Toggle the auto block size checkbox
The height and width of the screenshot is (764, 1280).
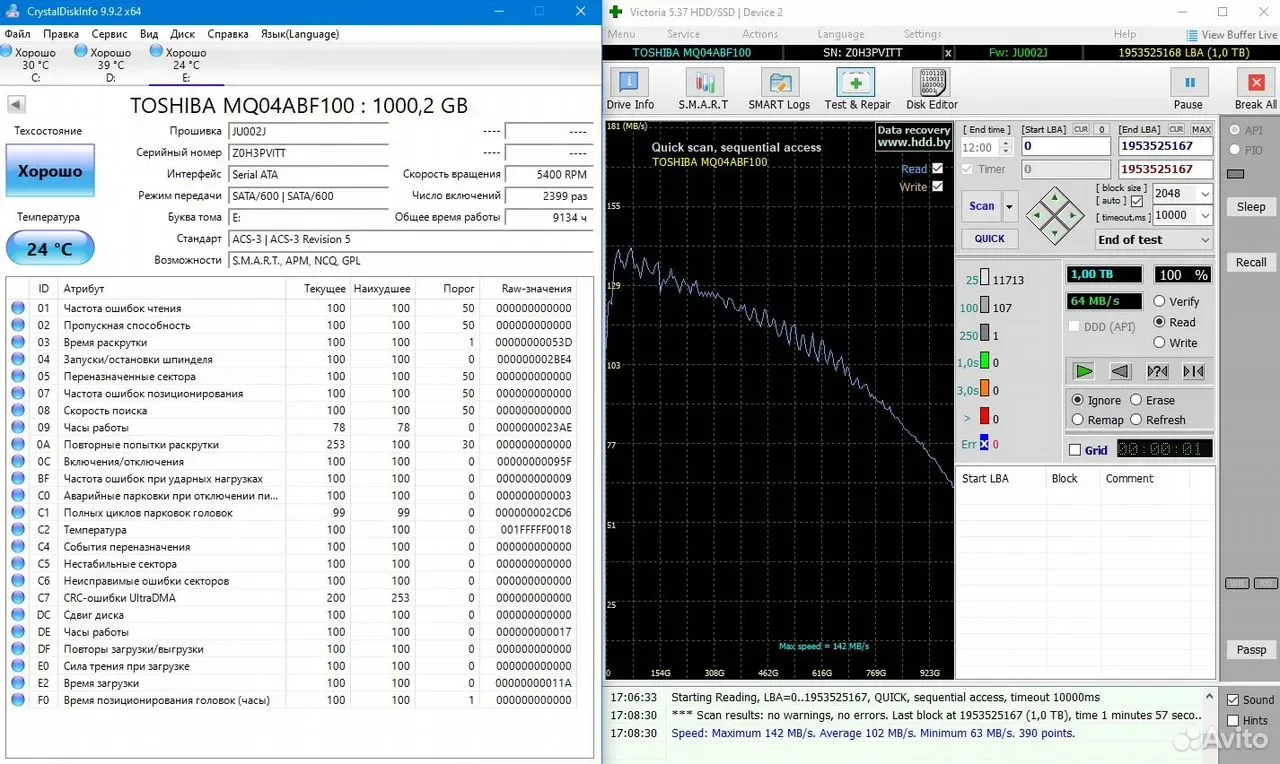tap(1137, 201)
